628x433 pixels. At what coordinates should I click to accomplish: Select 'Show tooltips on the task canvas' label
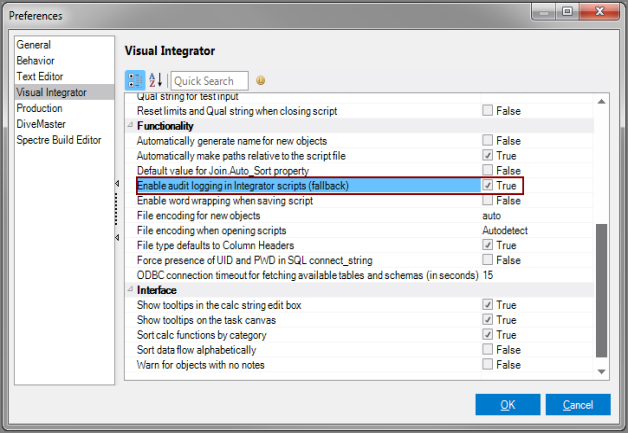coord(206,320)
